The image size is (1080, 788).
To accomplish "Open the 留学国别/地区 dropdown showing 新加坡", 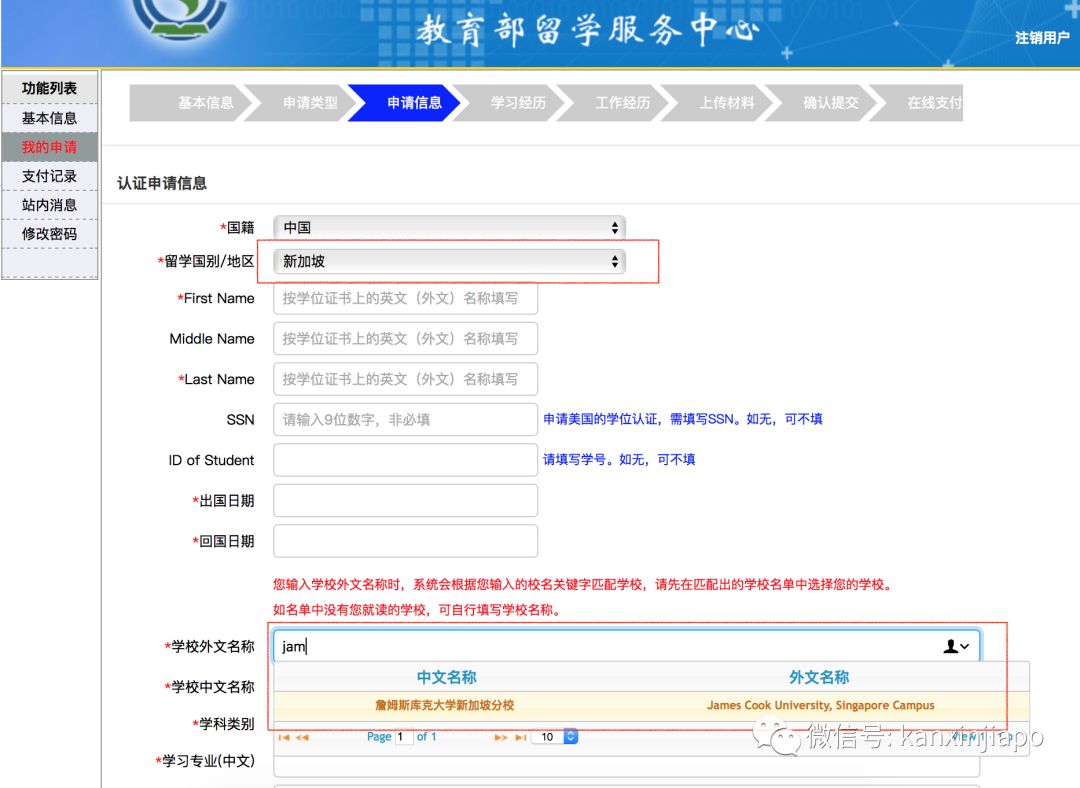I will pos(449,262).
